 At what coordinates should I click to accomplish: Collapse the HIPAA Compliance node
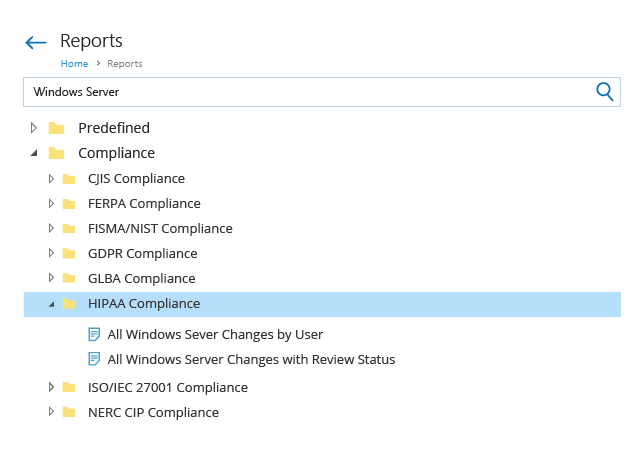pyautogui.click(x=51, y=304)
